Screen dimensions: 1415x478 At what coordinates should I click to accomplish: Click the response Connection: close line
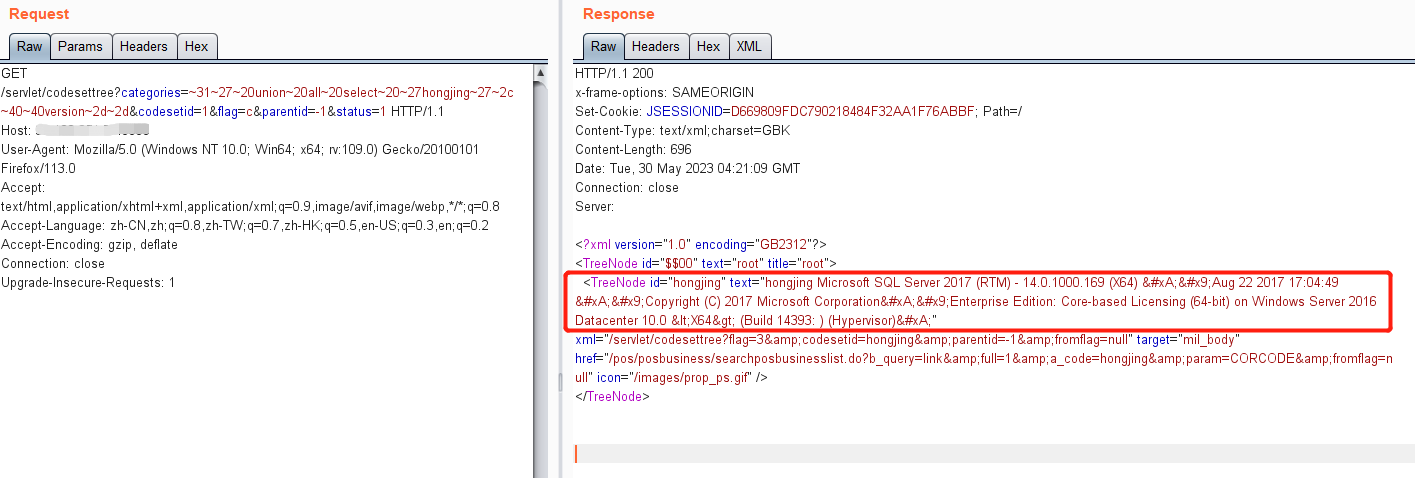coord(627,188)
